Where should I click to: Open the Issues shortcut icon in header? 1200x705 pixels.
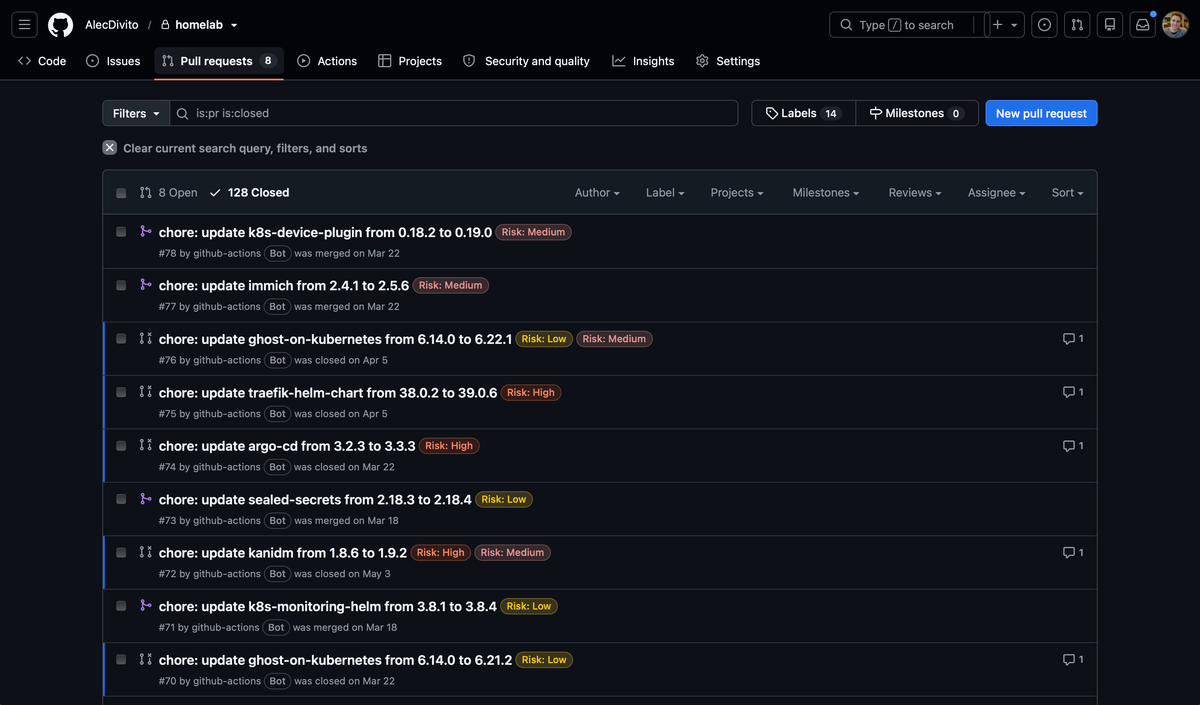coord(1045,25)
